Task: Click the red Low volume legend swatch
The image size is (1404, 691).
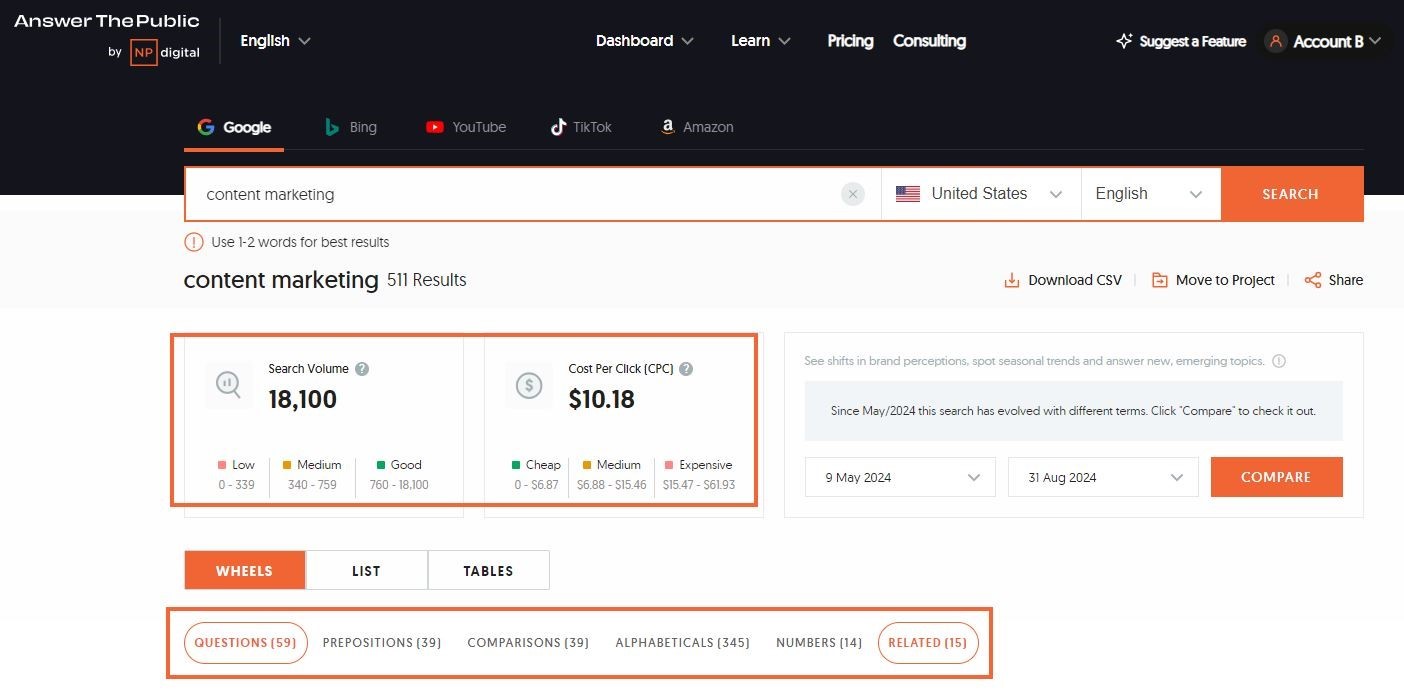Action: 222,465
